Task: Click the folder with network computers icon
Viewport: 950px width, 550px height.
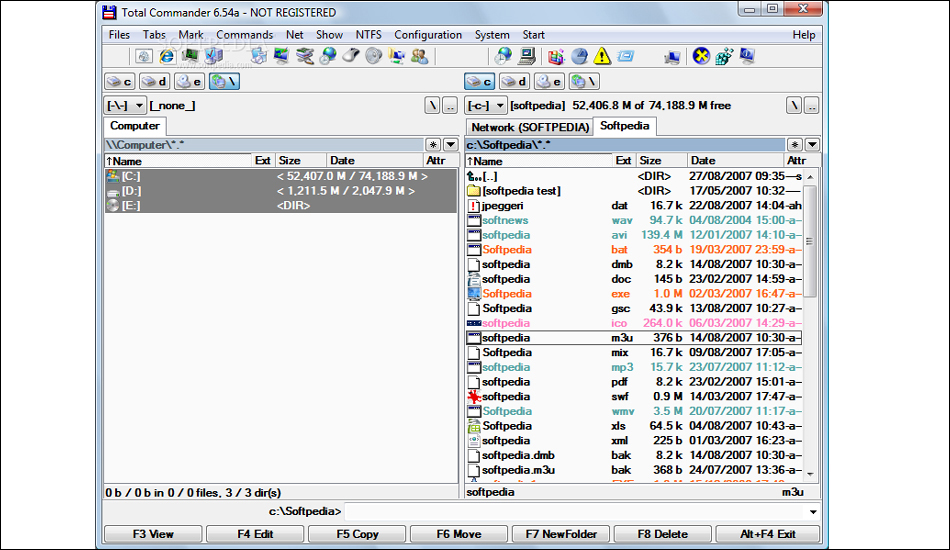Action: [x=397, y=56]
